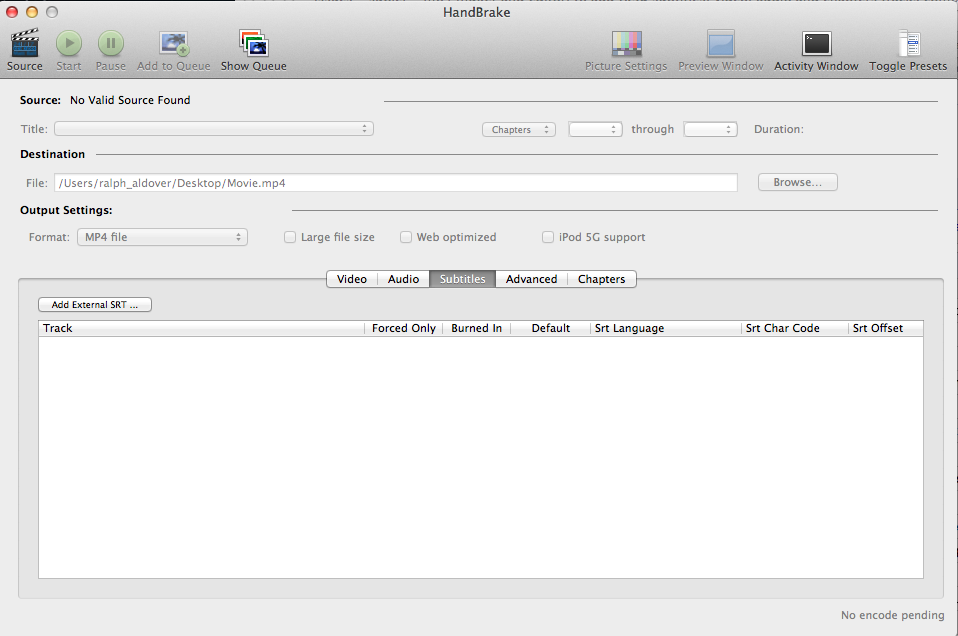The width and height of the screenshot is (958, 636).
Task: Open the Chapters range type dropdown
Action: pos(519,130)
